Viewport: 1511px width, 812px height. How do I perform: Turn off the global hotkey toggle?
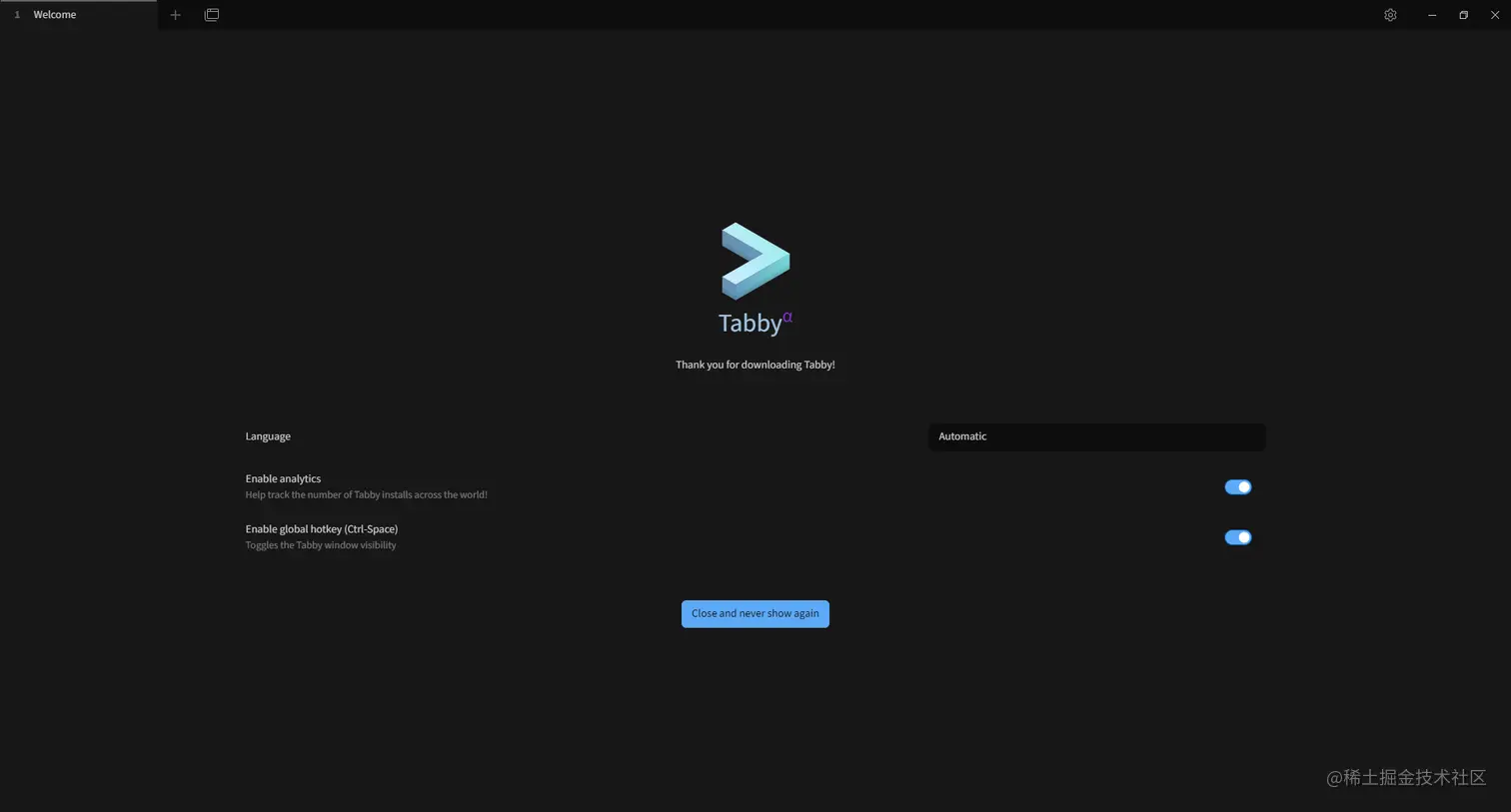pyautogui.click(x=1237, y=537)
